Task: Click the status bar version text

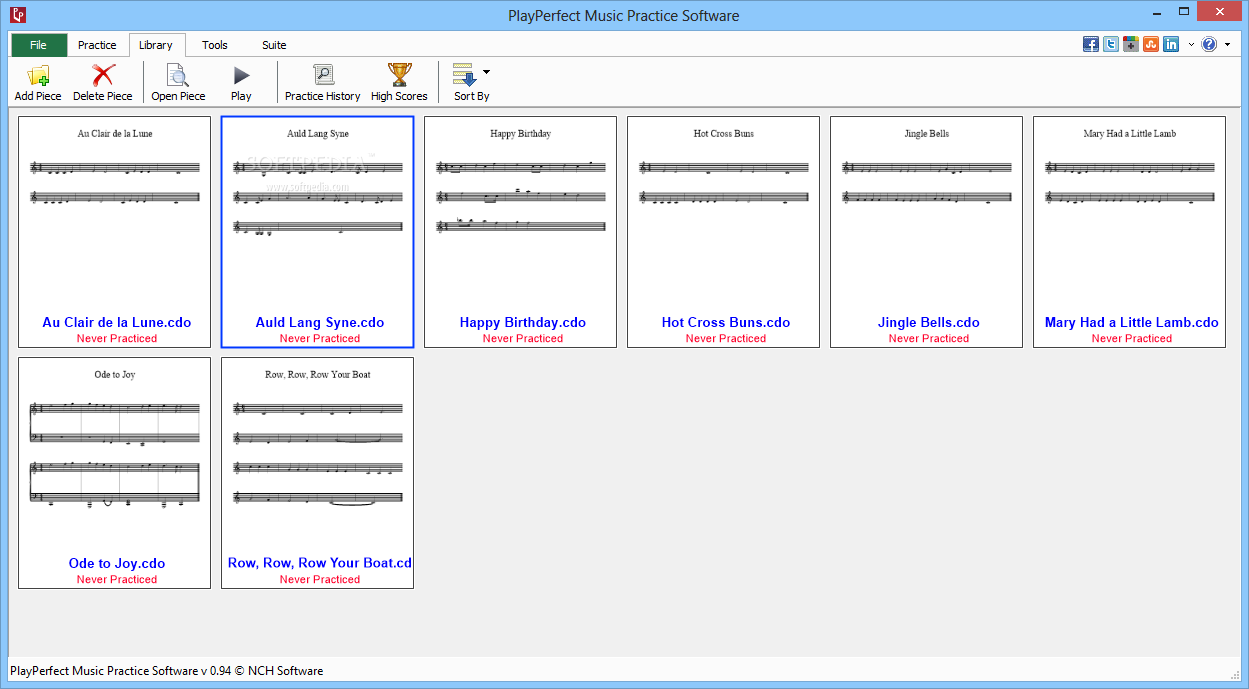Action: pos(166,671)
